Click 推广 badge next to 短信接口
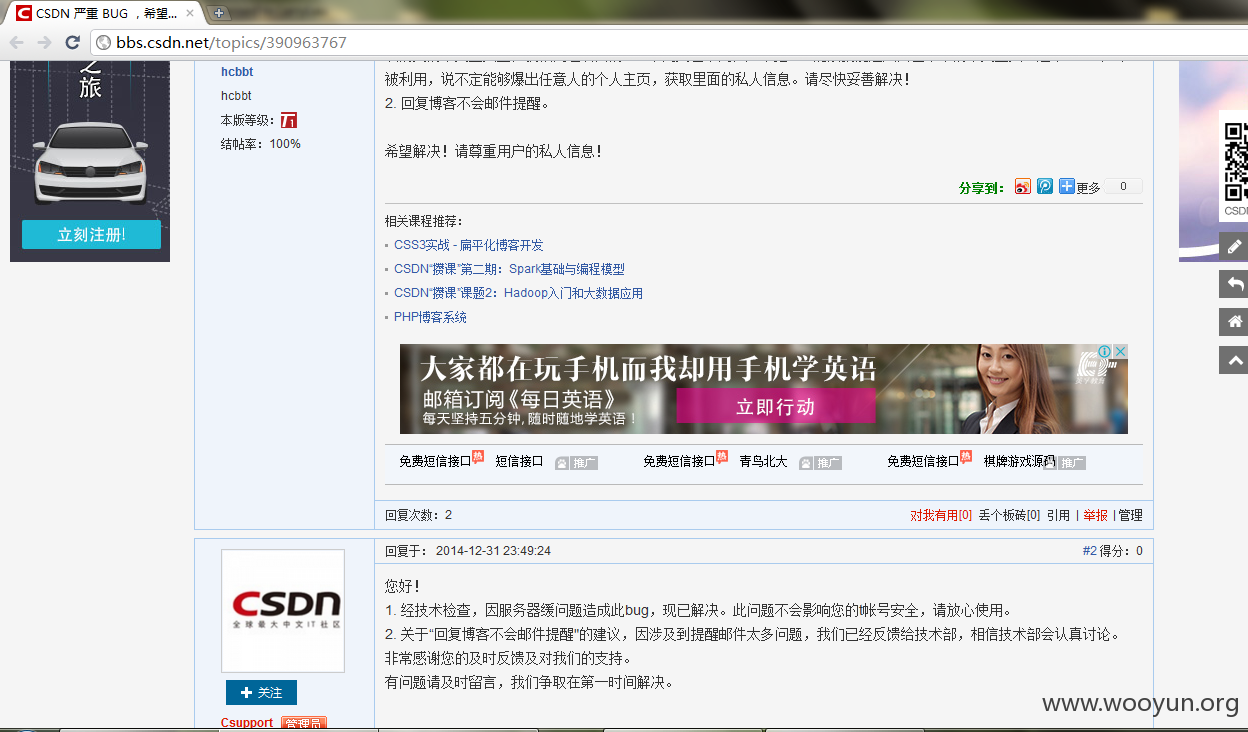 pos(577,463)
